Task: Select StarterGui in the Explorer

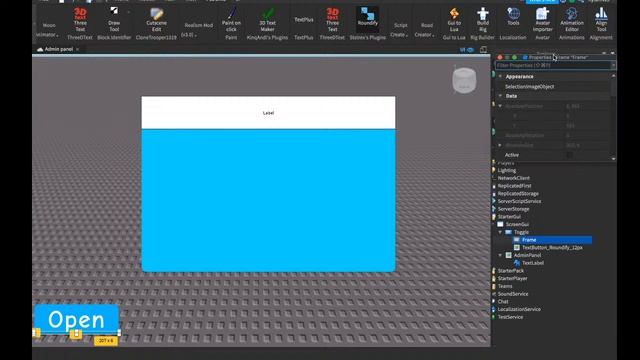Action: (509, 217)
